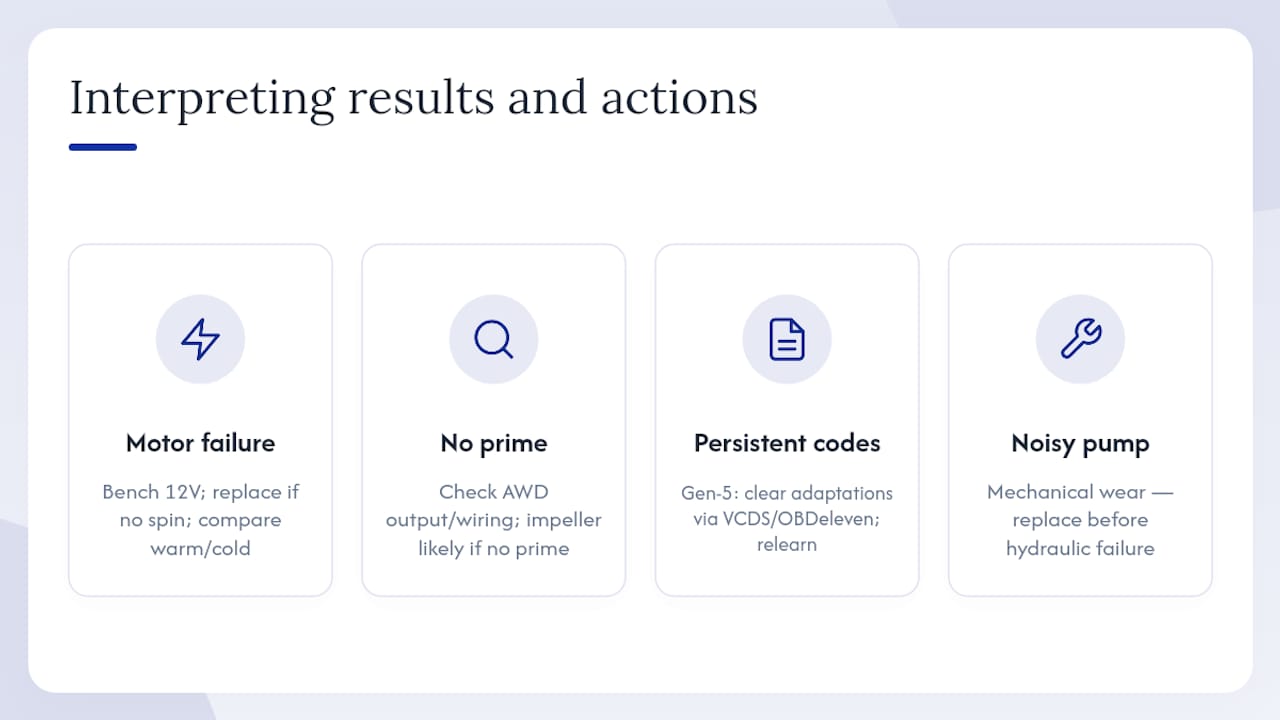Image resolution: width=1280 pixels, height=720 pixels.
Task: Click the wrench icon
Action: coord(1080,339)
